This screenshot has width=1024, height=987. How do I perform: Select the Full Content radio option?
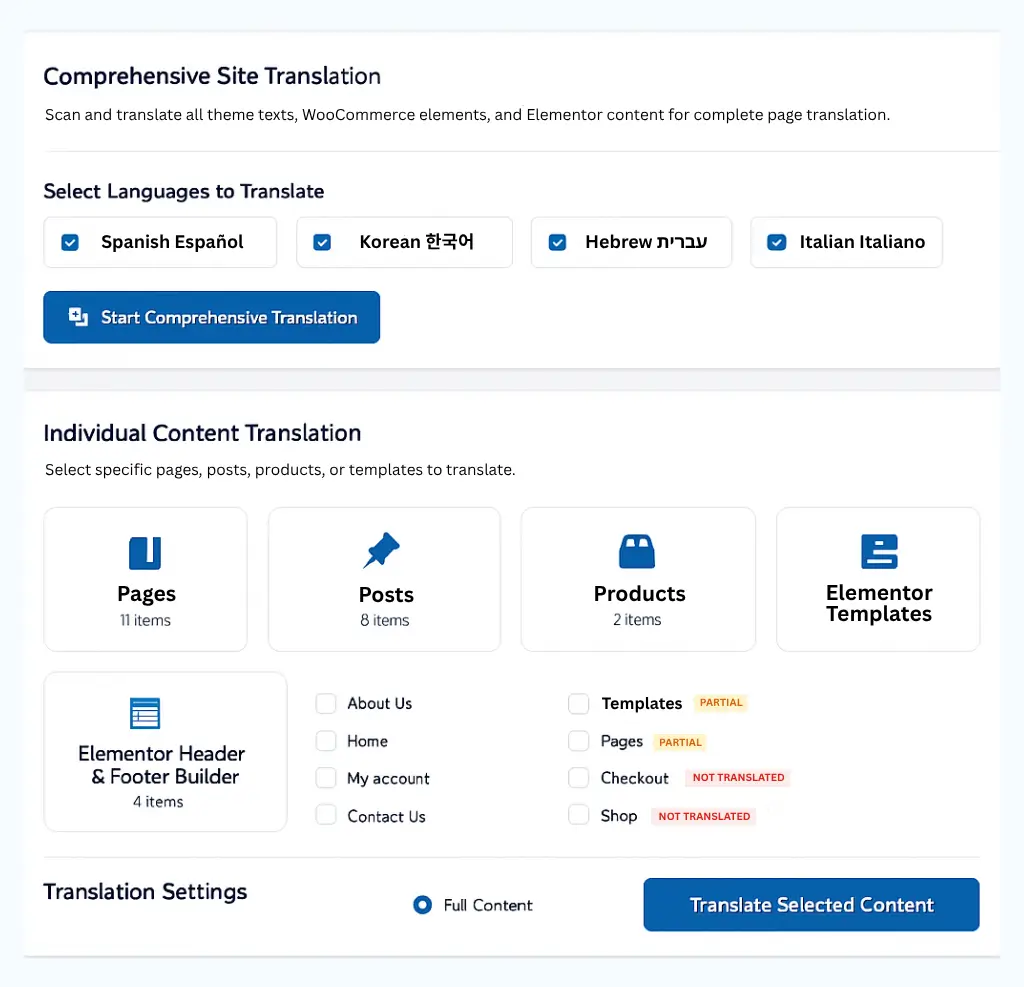click(422, 905)
